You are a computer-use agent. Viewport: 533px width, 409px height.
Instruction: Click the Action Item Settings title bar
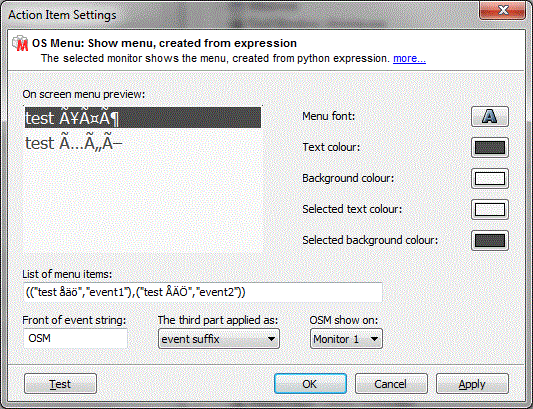click(238, 15)
